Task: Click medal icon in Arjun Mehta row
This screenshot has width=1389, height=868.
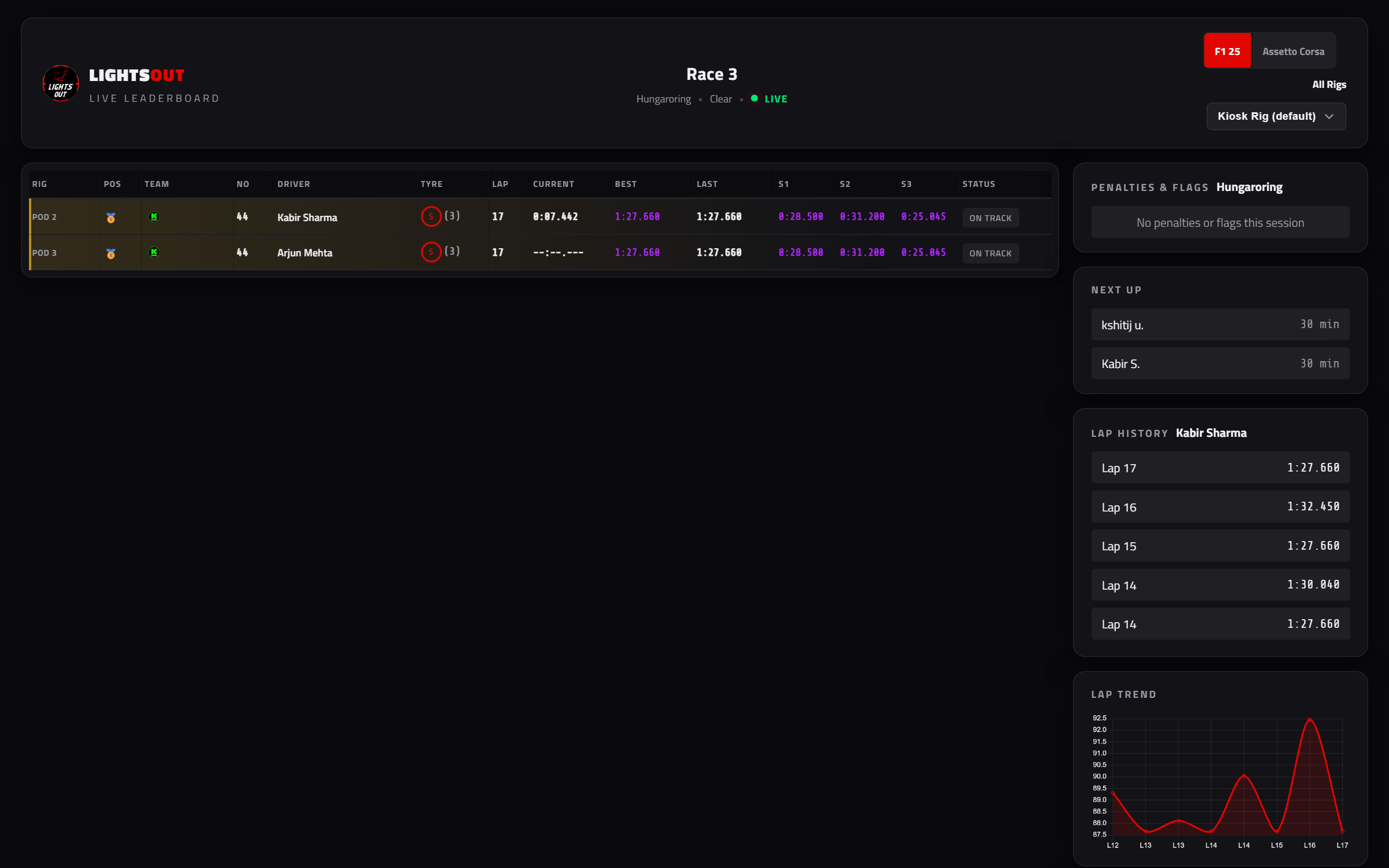Action: pyautogui.click(x=111, y=253)
